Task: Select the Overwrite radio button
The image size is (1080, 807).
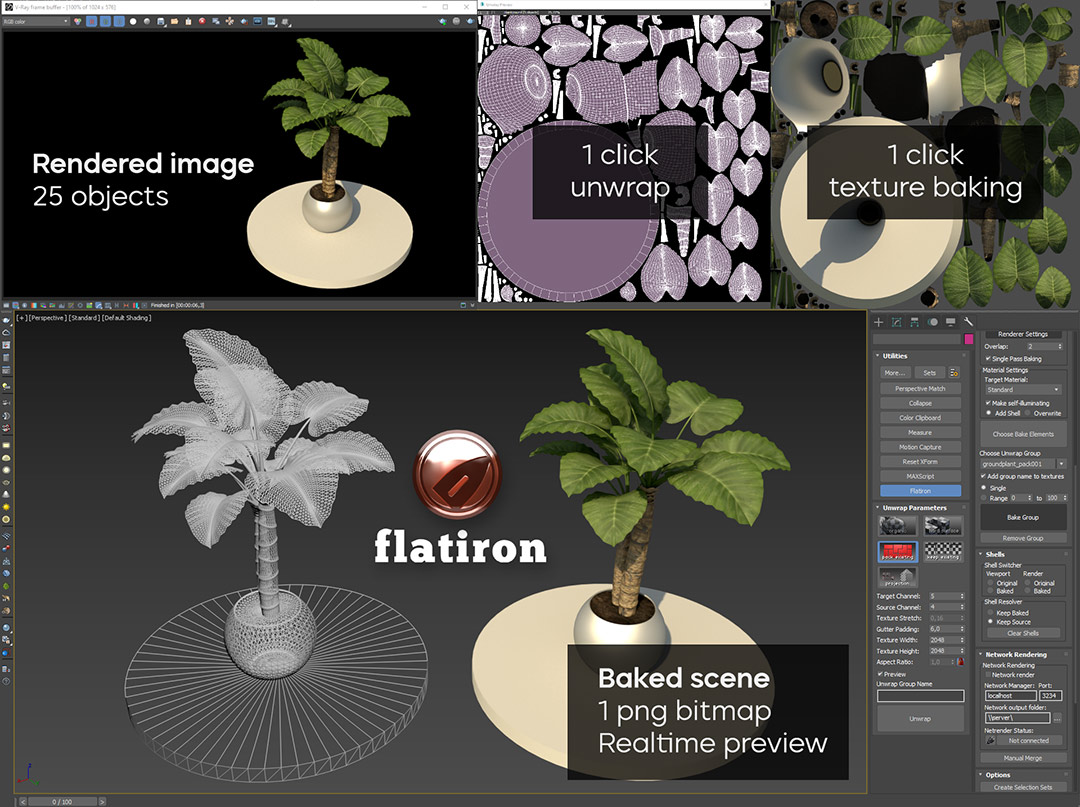Action: (x=1027, y=413)
